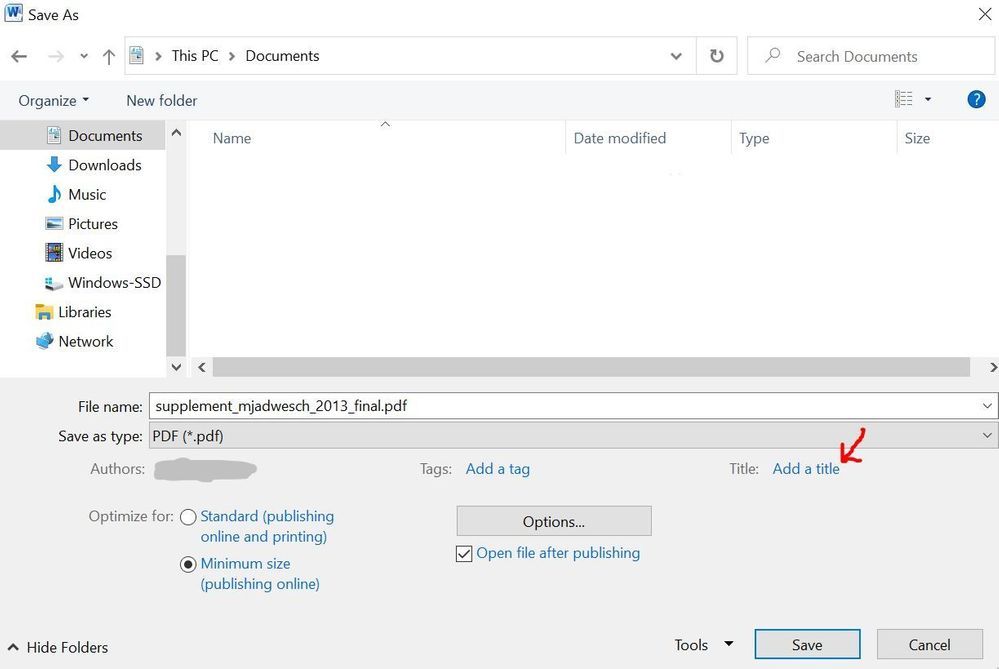This screenshot has width=999, height=669.
Task: Open the File name history dropdown
Action: tap(987, 406)
